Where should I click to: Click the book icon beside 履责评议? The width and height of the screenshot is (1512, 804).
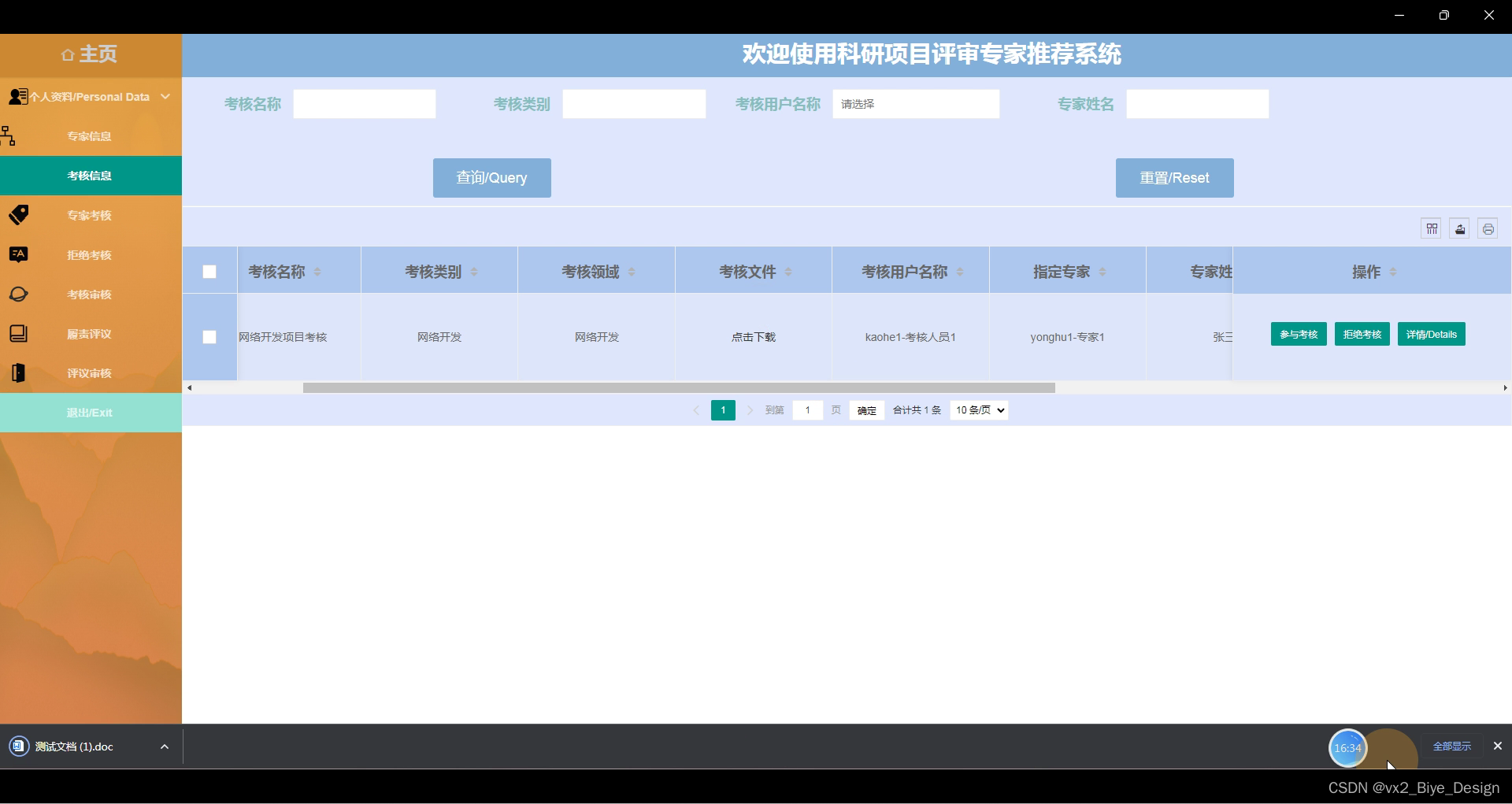click(x=19, y=334)
